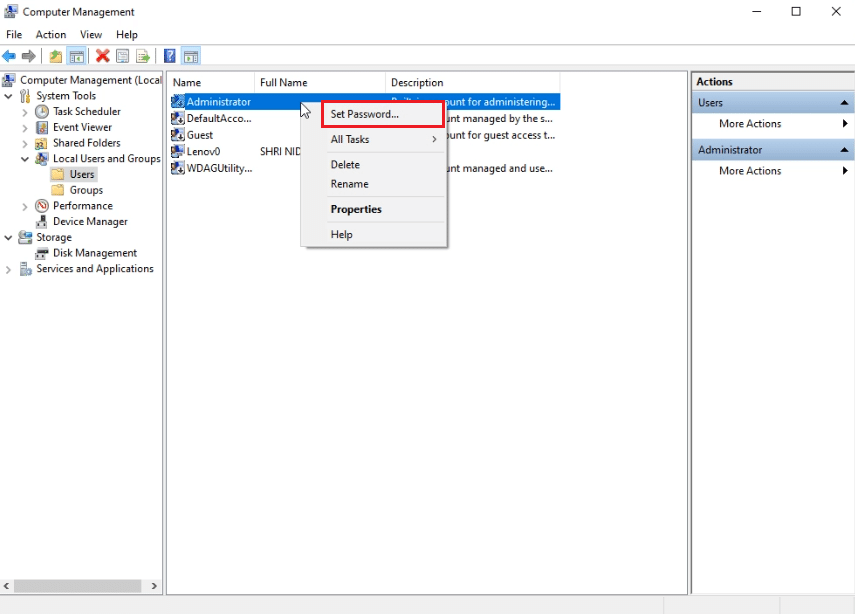This screenshot has width=855, height=614.
Task: Expand the Performance node
Action: point(25,207)
